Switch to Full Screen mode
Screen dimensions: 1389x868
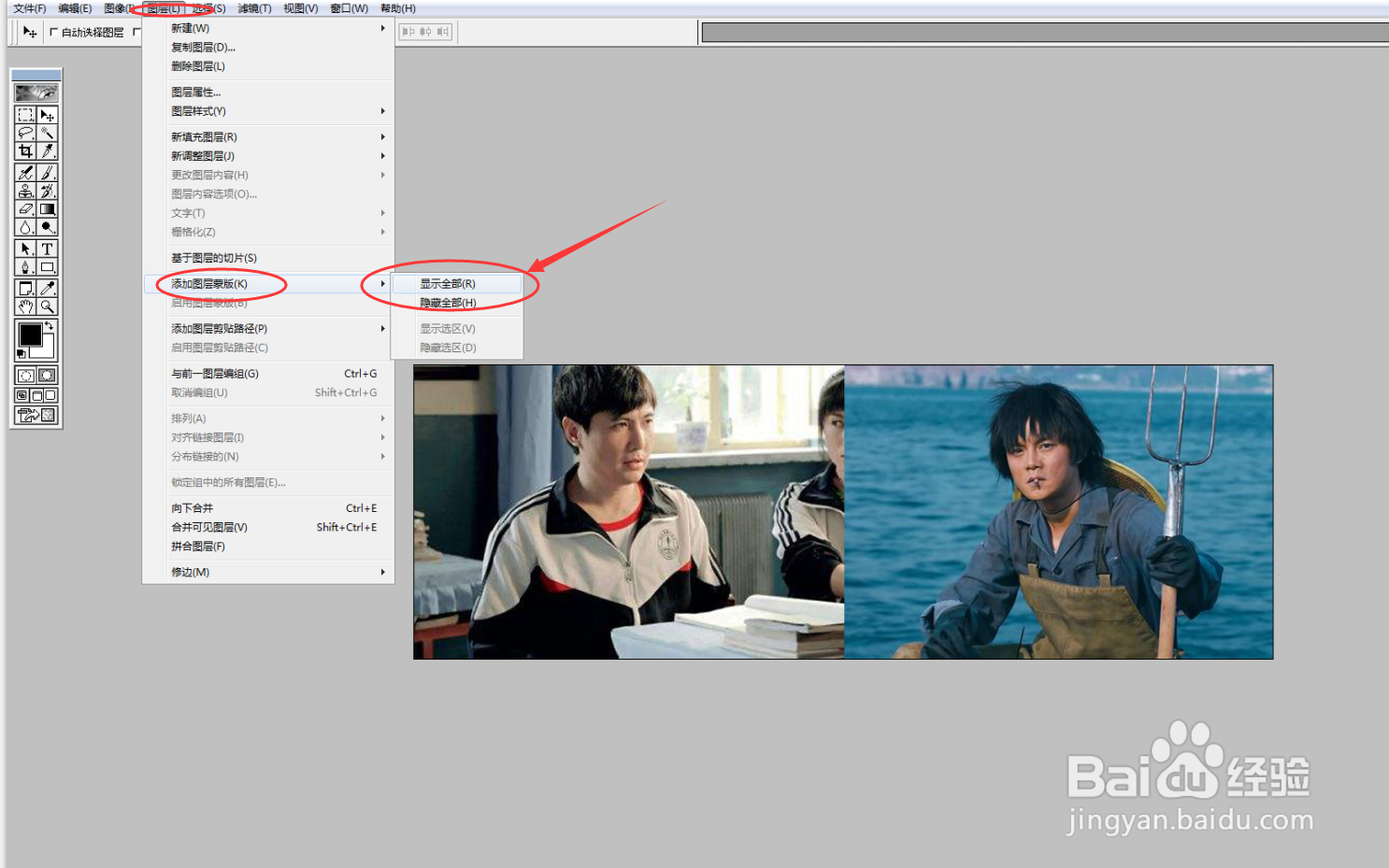click(50, 395)
